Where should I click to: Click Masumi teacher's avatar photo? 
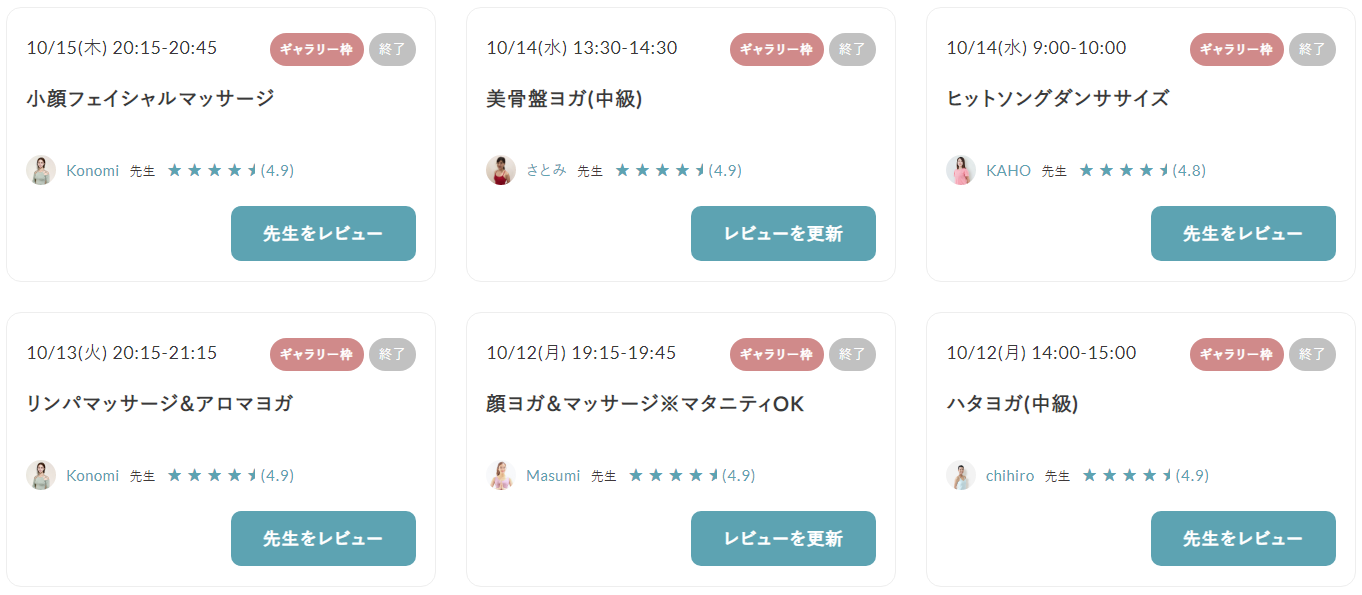coord(501,475)
